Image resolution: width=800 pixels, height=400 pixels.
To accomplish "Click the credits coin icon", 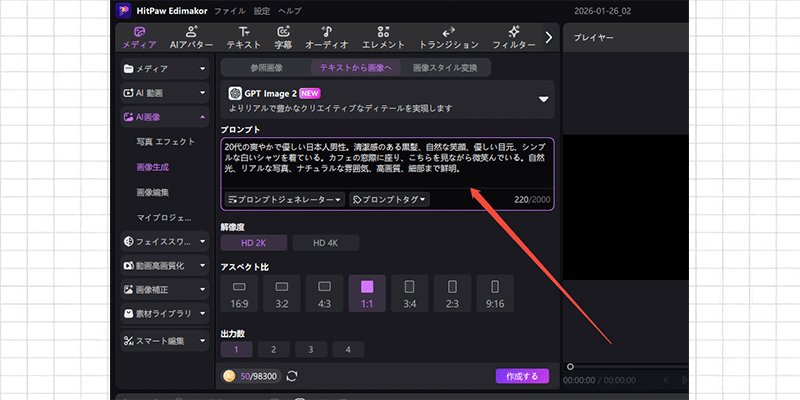I will tap(230, 377).
